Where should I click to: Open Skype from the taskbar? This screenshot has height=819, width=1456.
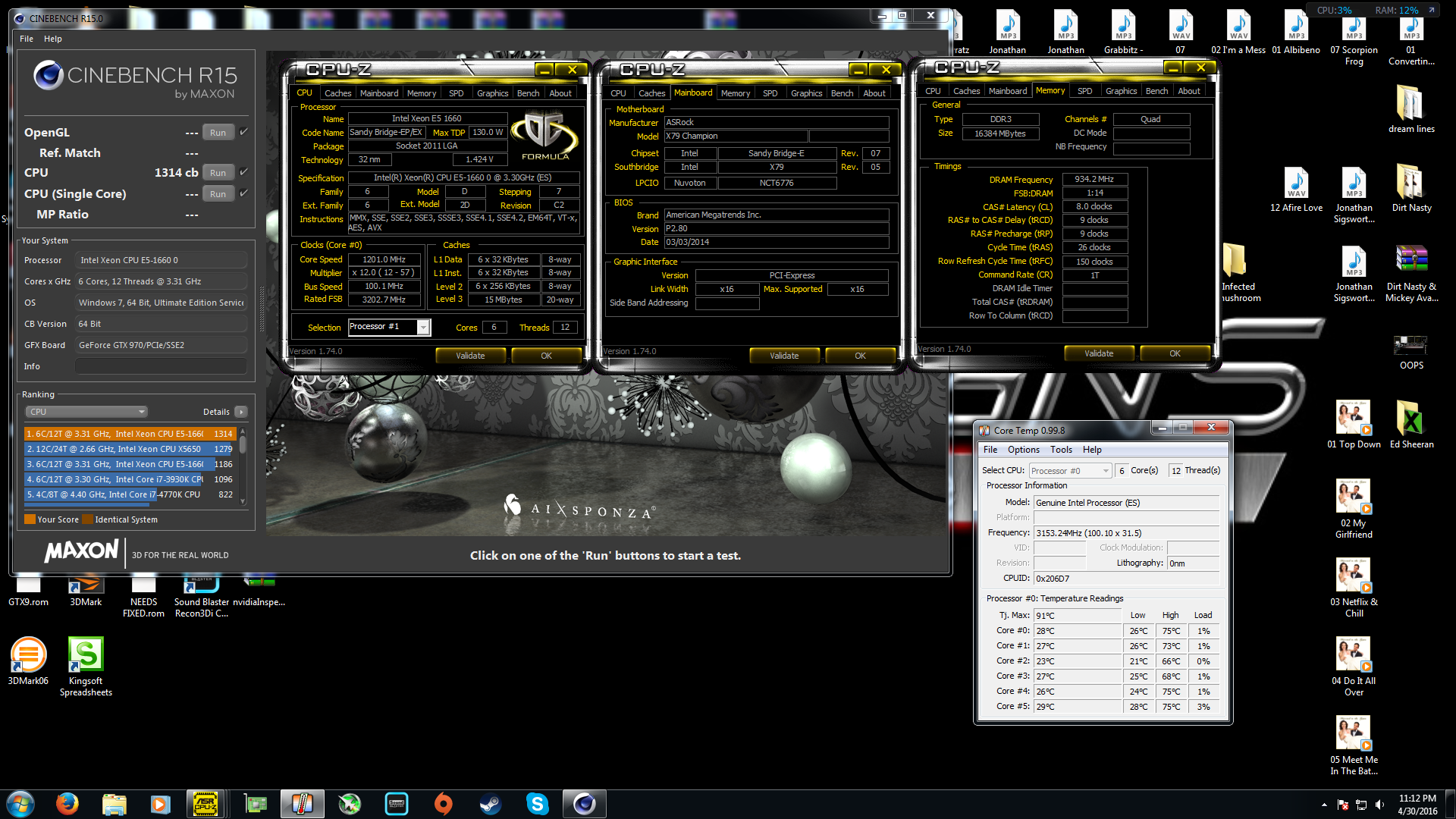pos(538,804)
